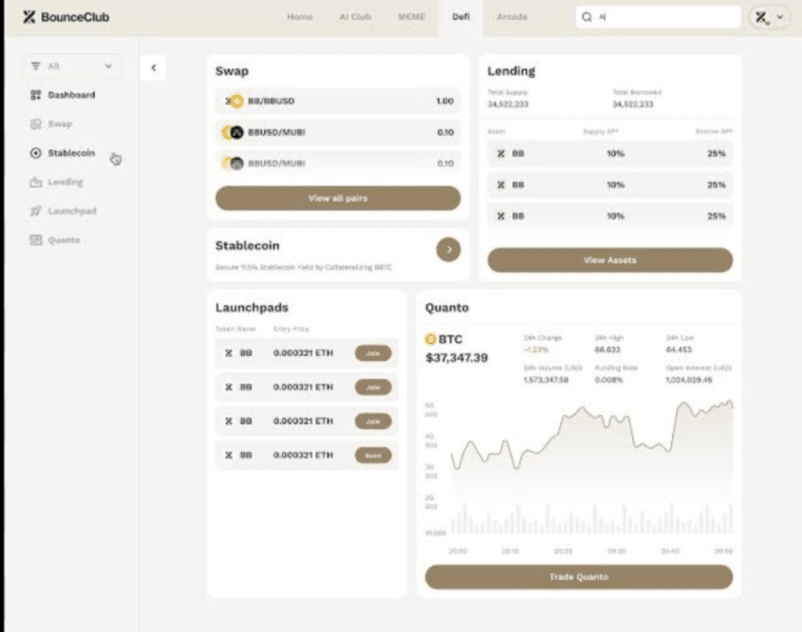Viewport: 802px width, 632px height.
Task: Expand the All filter dropdown
Action: click(x=72, y=66)
